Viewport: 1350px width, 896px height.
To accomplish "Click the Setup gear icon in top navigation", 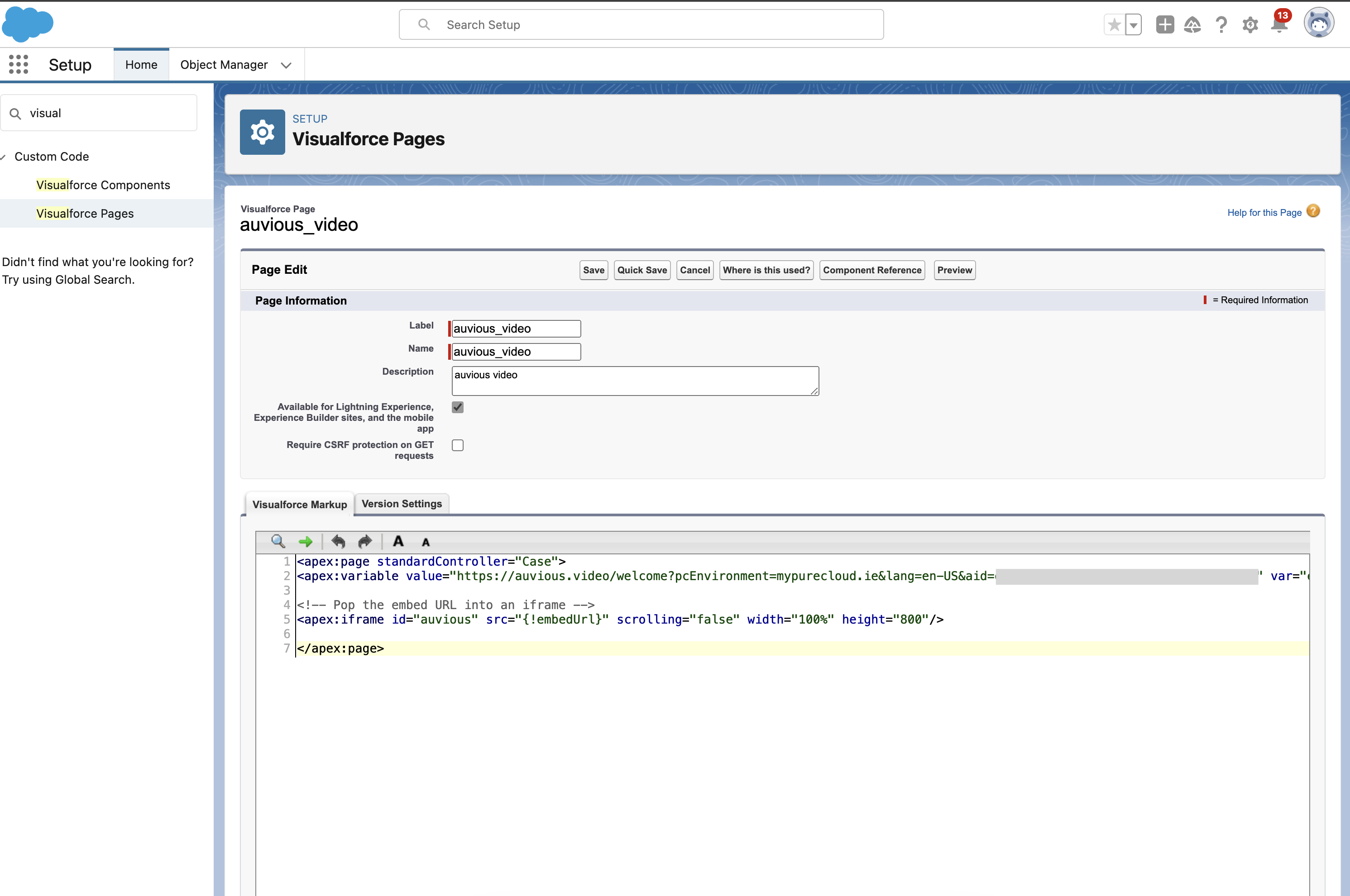I will (x=1251, y=25).
